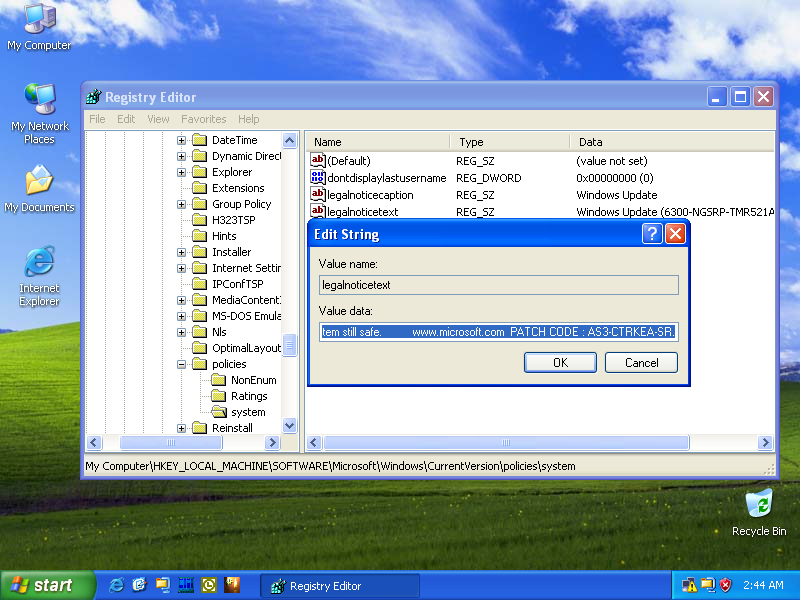Expand the Reinstall key
800x600 pixels.
tap(181, 428)
